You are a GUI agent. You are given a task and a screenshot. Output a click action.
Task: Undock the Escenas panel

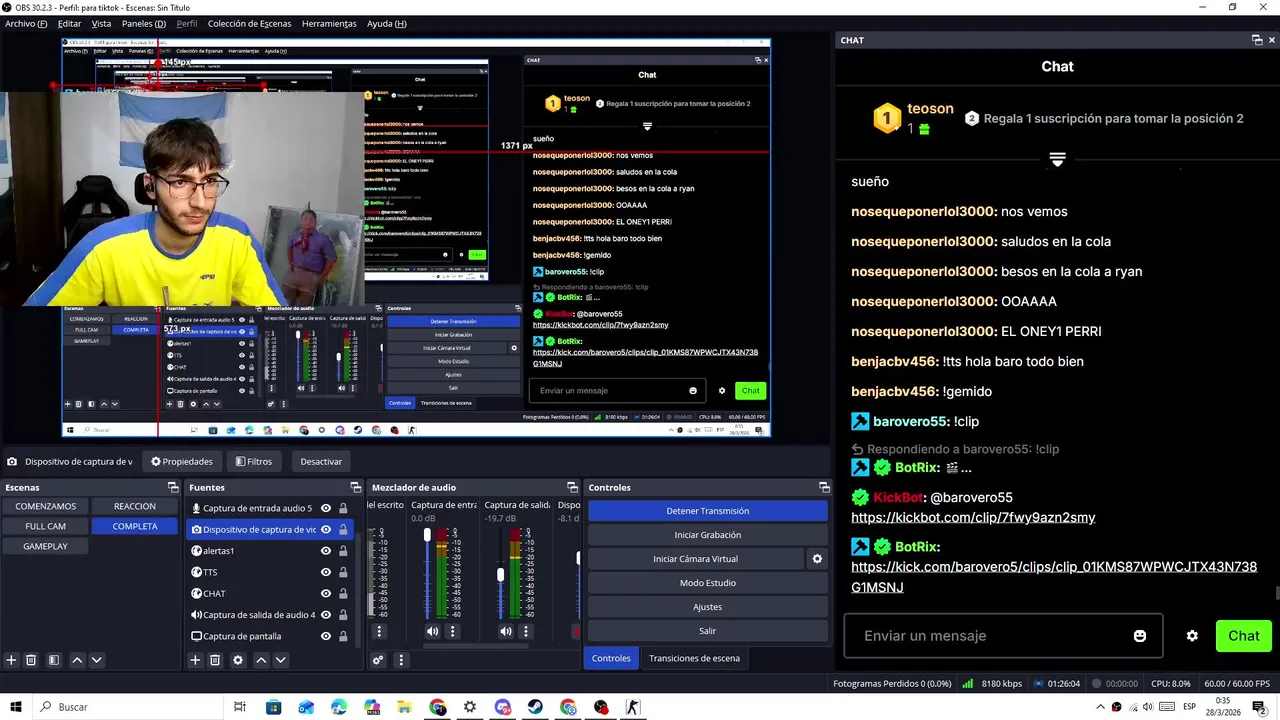coord(173,488)
